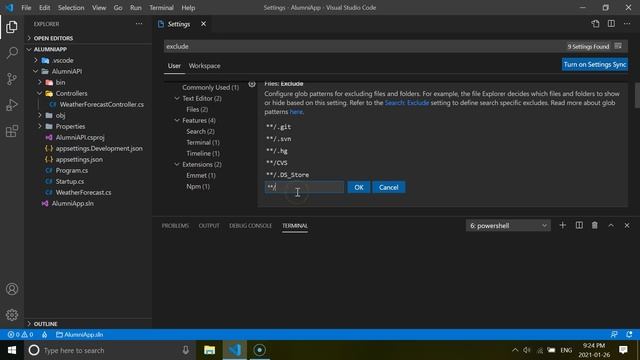The image size is (640, 360).
Task: Switch to Workspace settings tab
Action: pos(204,66)
